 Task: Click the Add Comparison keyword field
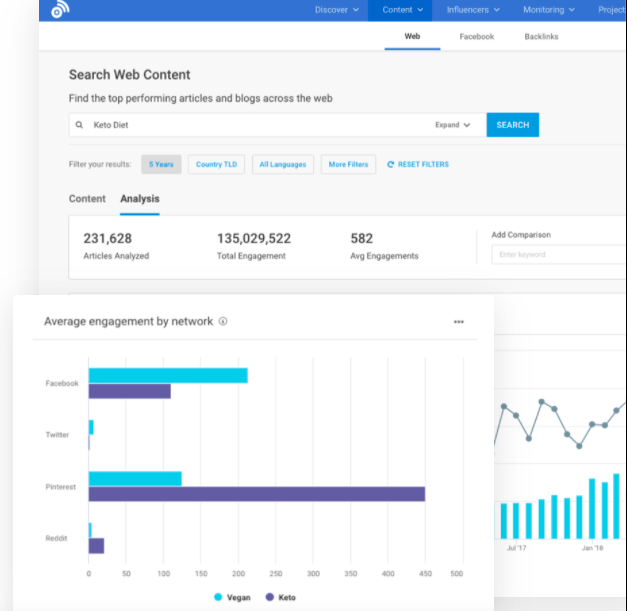[x=557, y=255]
